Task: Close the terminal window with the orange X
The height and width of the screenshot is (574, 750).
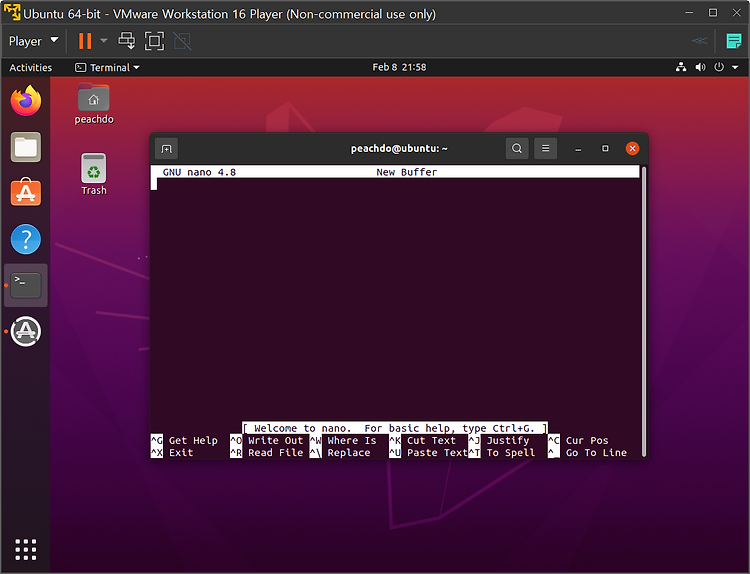Action: 632,148
